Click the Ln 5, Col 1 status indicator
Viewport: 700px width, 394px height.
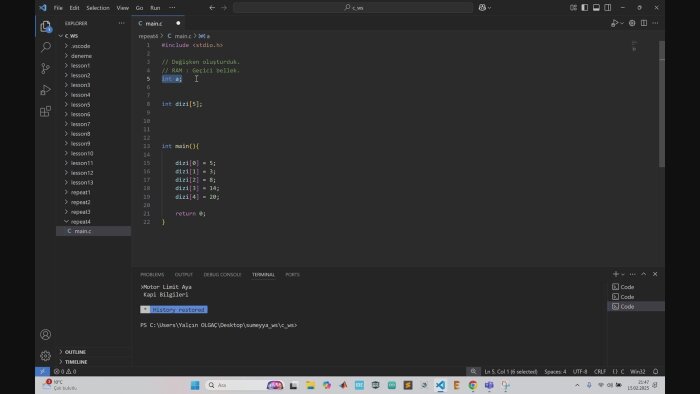pyautogui.click(x=511, y=371)
